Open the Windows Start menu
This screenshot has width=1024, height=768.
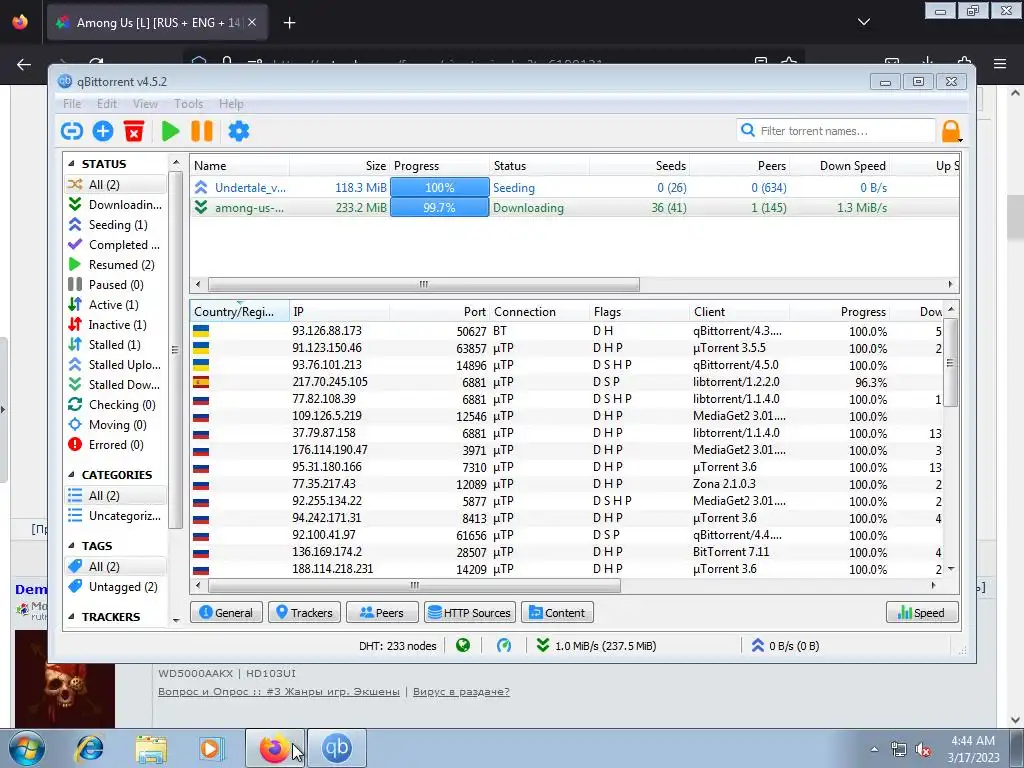(27, 748)
